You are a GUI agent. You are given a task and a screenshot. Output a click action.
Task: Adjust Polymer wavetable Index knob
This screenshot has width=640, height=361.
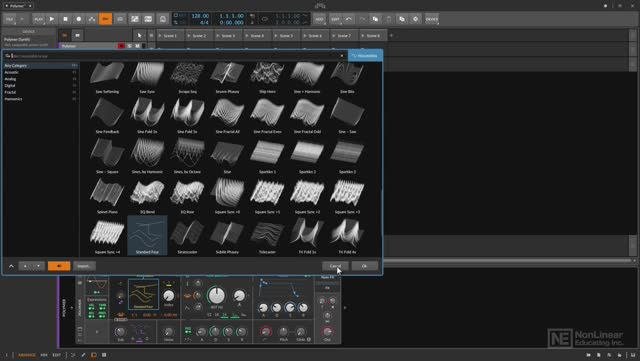pyautogui.click(x=169, y=295)
